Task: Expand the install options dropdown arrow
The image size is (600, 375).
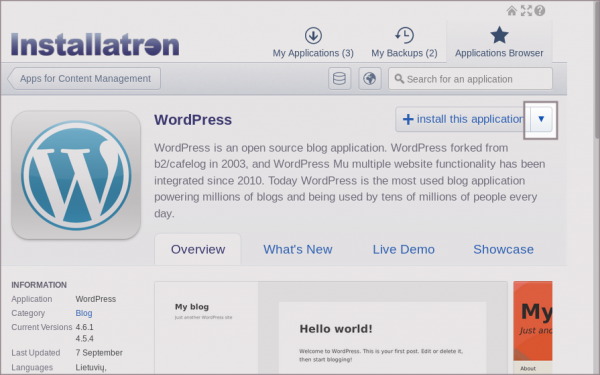Action: pos(541,119)
